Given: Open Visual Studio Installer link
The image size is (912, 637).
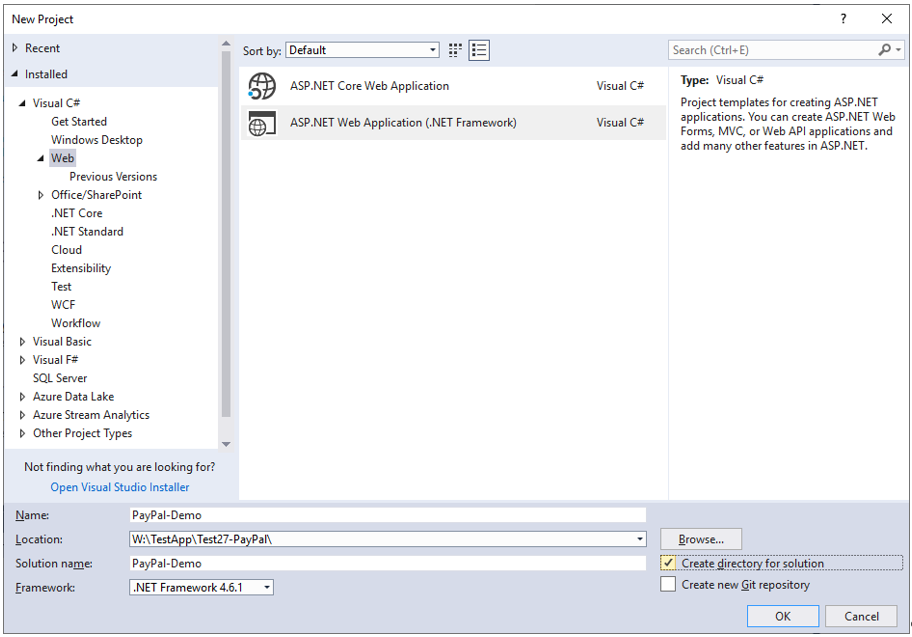Looking at the screenshot, I should click(x=120, y=487).
